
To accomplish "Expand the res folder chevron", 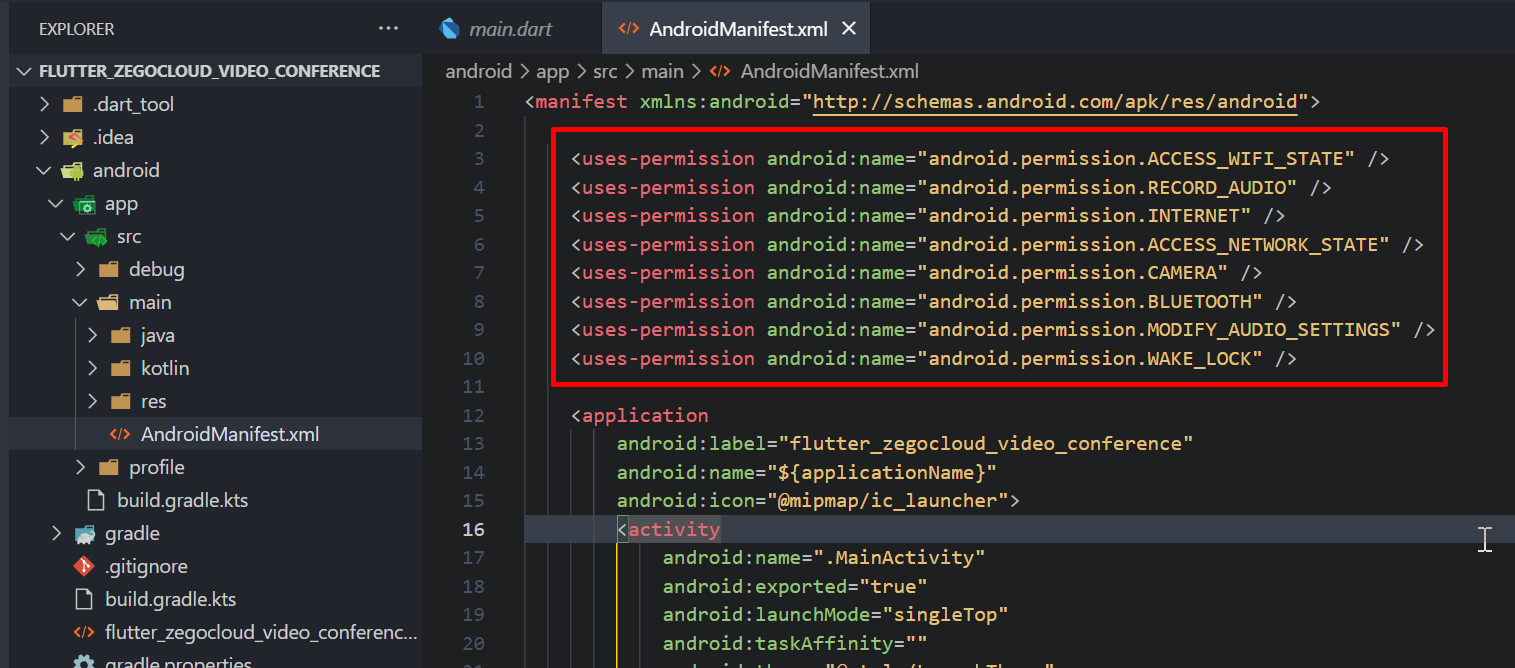I will pos(92,401).
